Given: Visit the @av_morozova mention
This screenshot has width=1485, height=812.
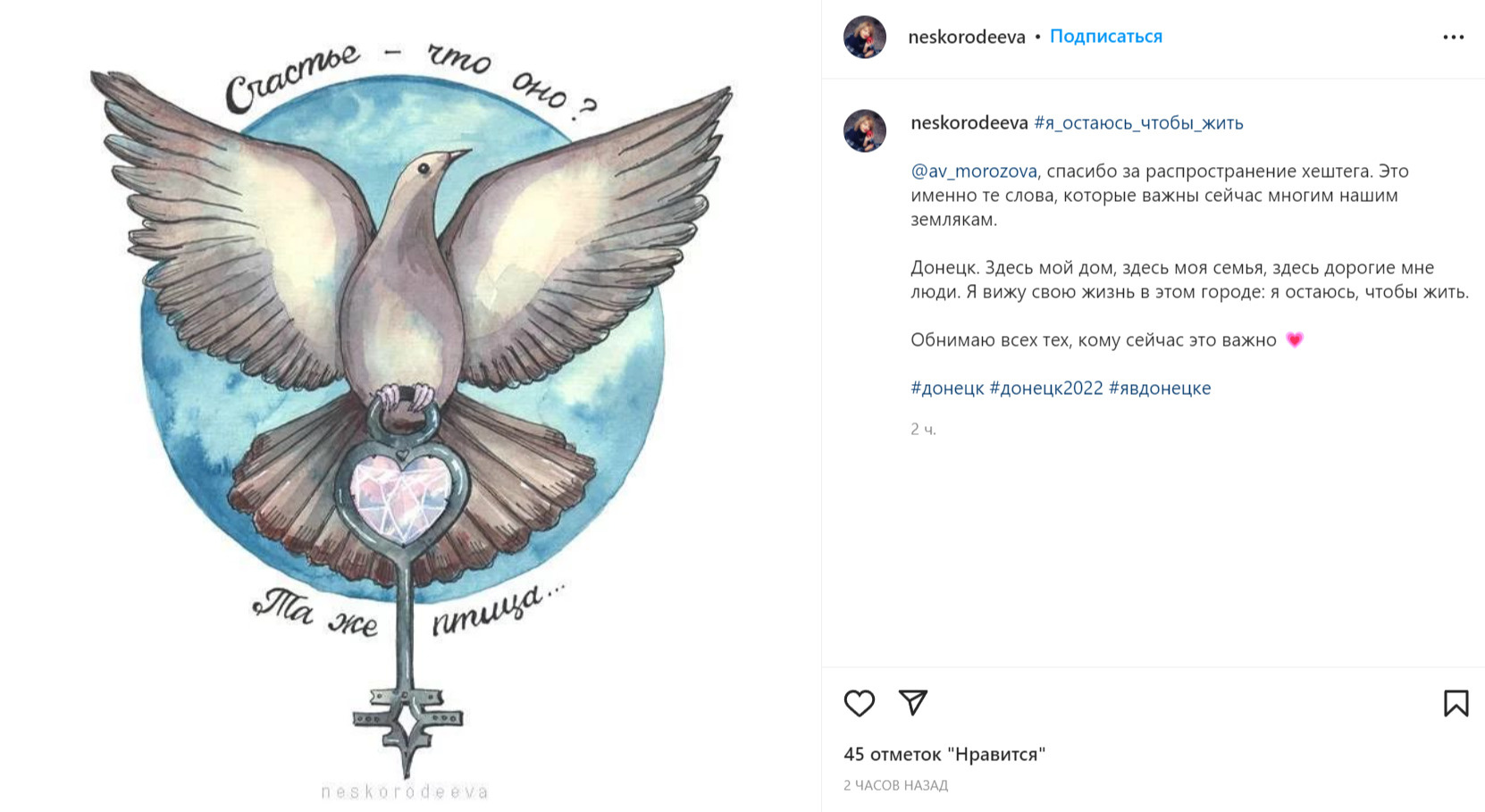Looking at the screenshot, I should [x=974, y=172].
